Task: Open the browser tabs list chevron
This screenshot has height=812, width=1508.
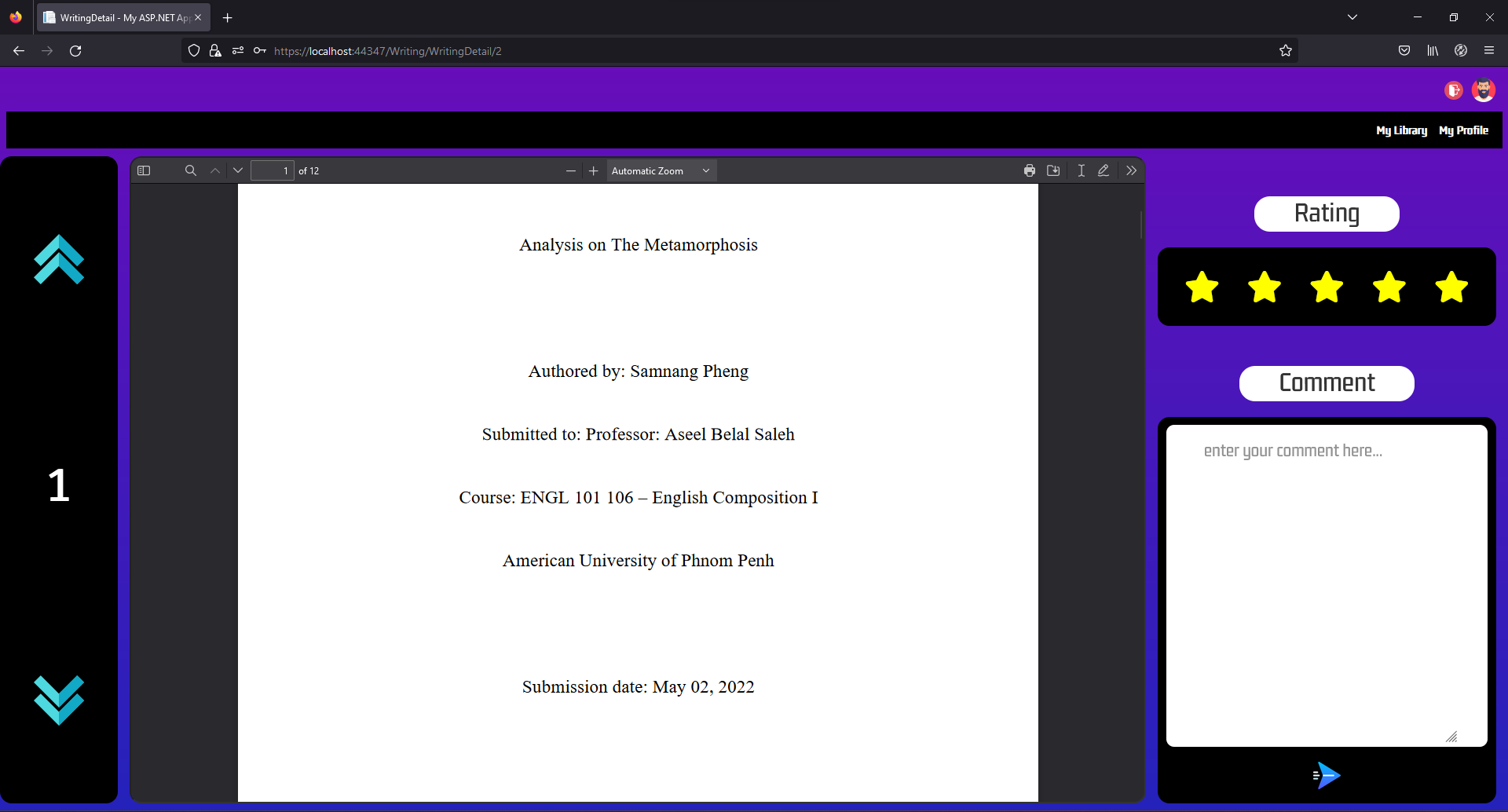Action: tap(1352, 16)
